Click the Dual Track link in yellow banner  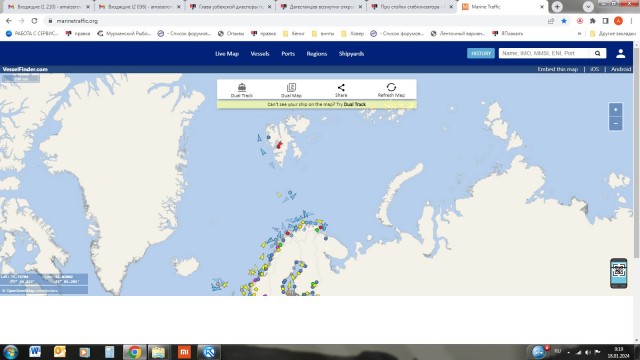pos(355,104)
